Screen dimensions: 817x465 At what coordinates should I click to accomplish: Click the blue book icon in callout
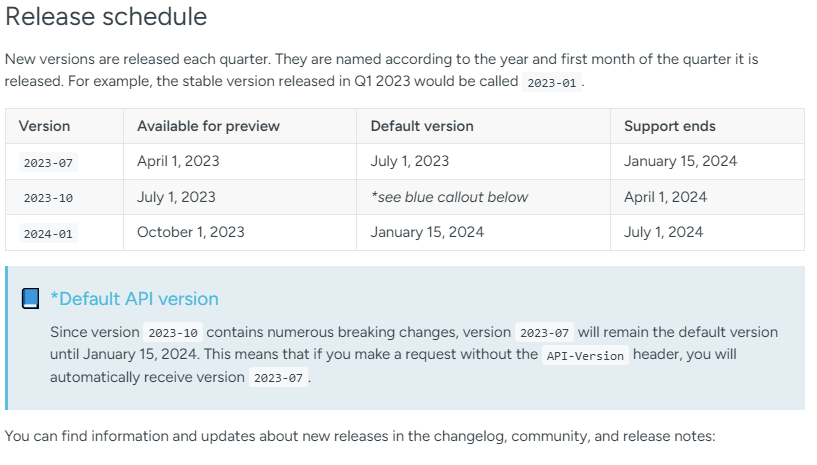[30, 299]
